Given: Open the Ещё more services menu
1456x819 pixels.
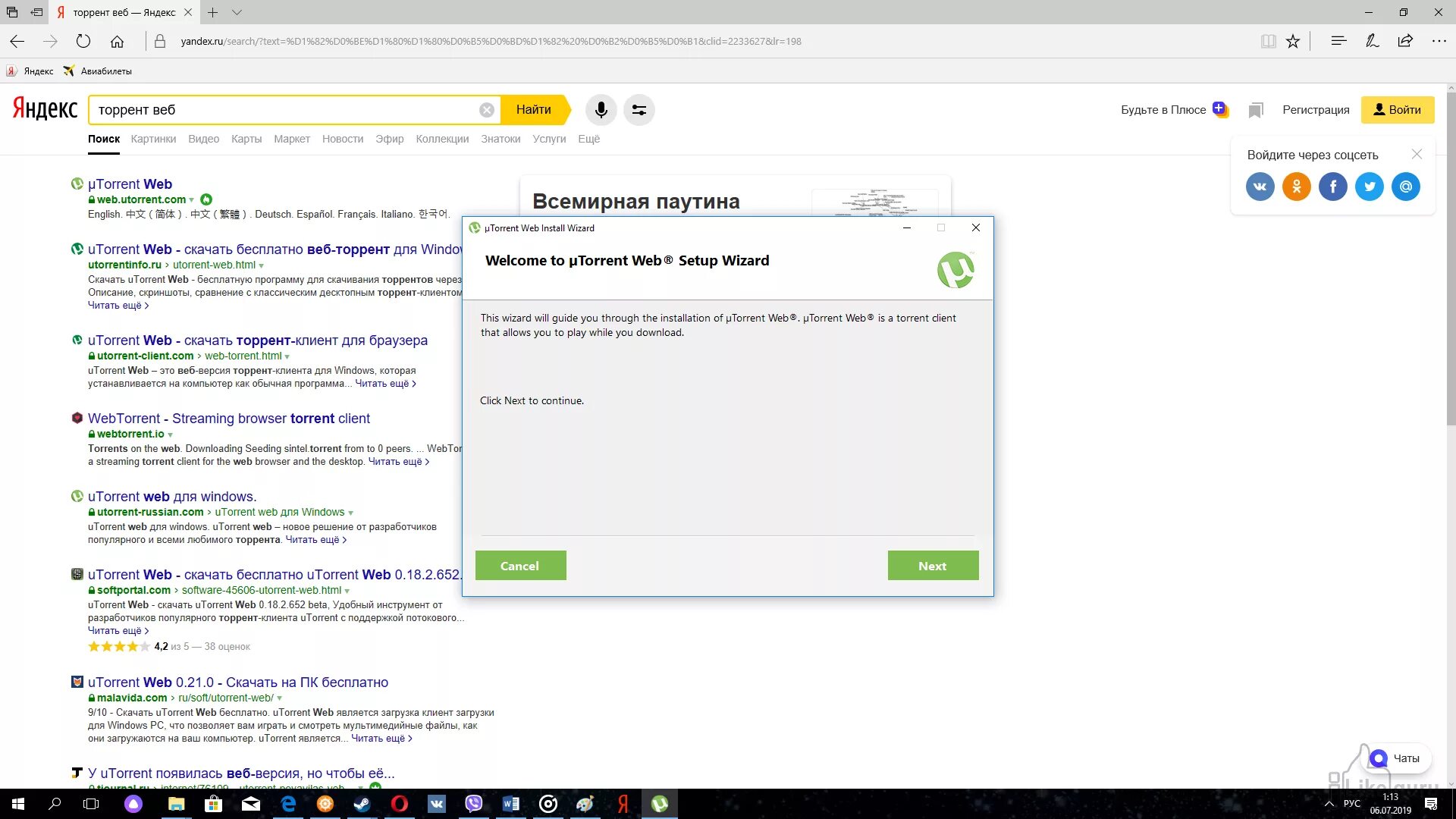Looking at the screenshot, I should point(588,139).
